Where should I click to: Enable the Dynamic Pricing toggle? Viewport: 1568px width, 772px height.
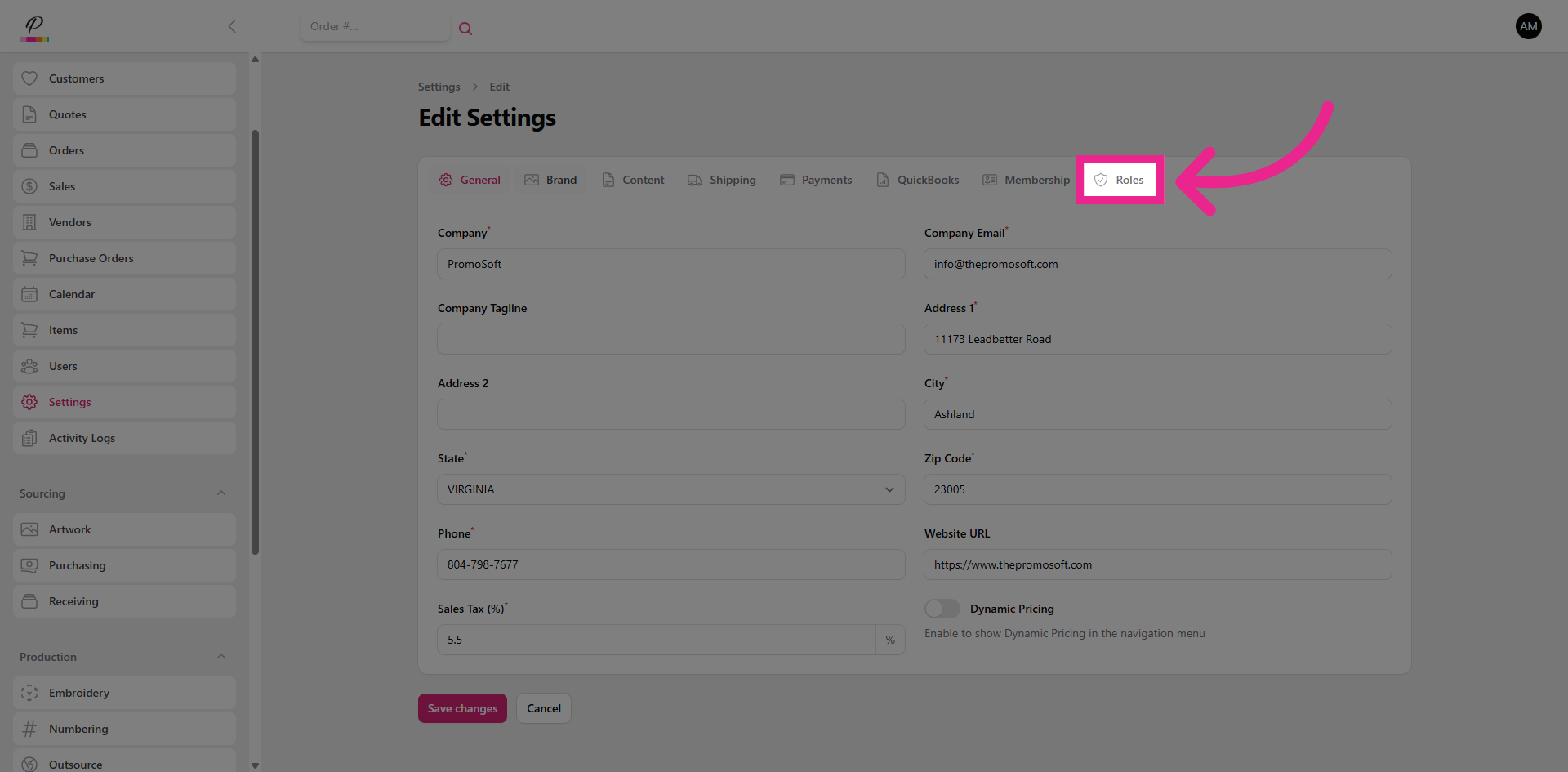[x=942, y=609]
